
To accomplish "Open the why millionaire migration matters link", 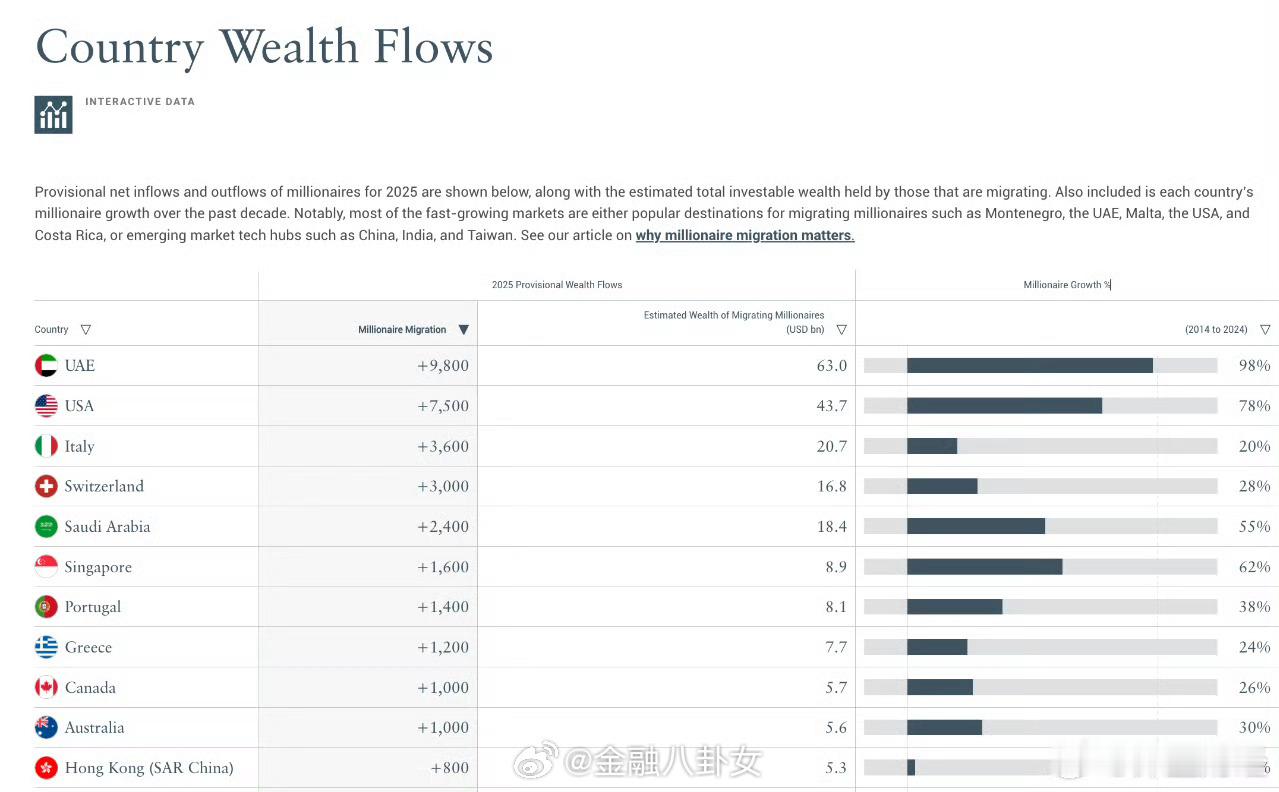I will click(x=745, y=236).
